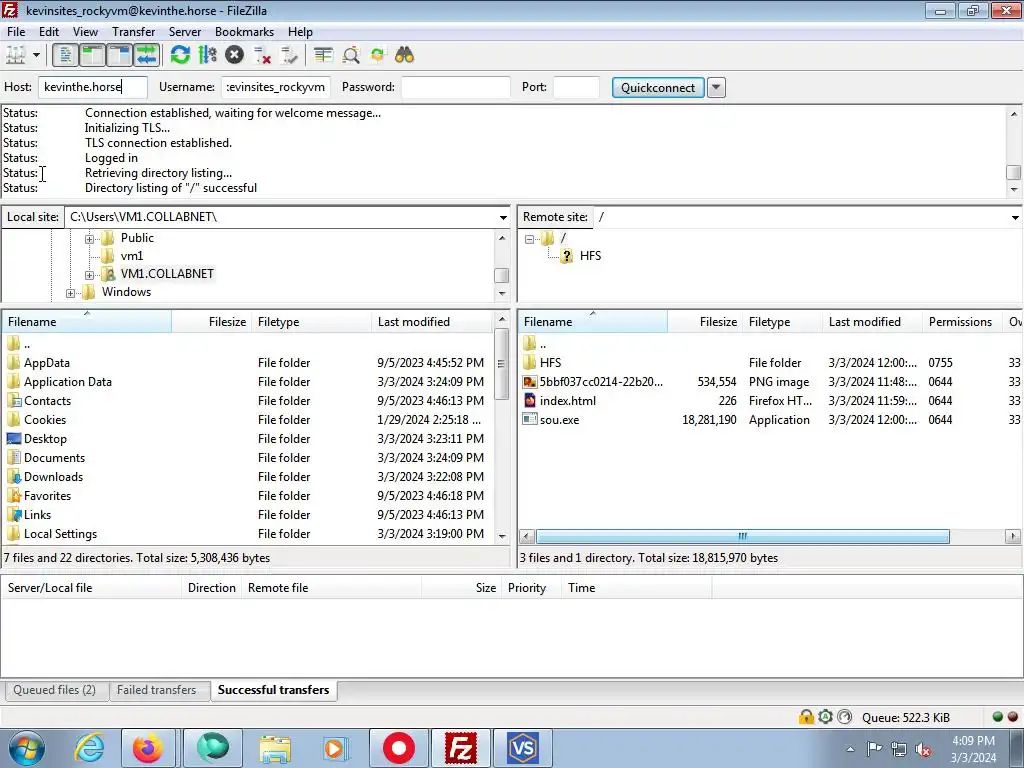Sort remote files by Permissions column

click(x=961, y=322)
